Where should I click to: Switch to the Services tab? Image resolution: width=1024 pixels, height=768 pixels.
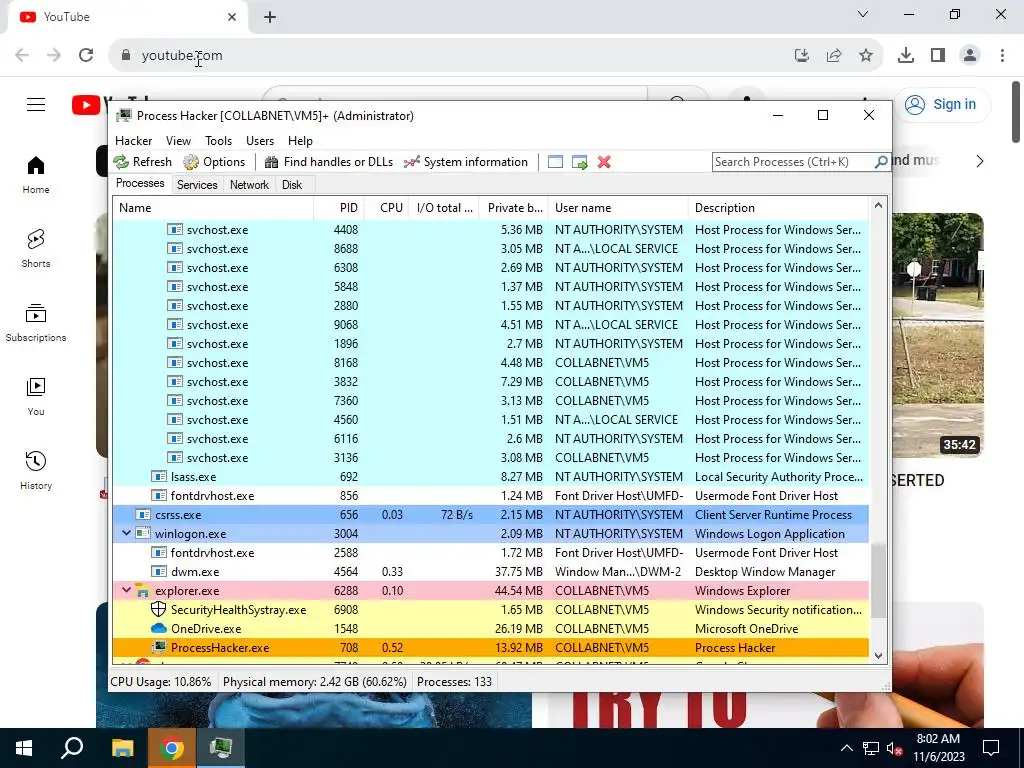(x=197, y=185)
